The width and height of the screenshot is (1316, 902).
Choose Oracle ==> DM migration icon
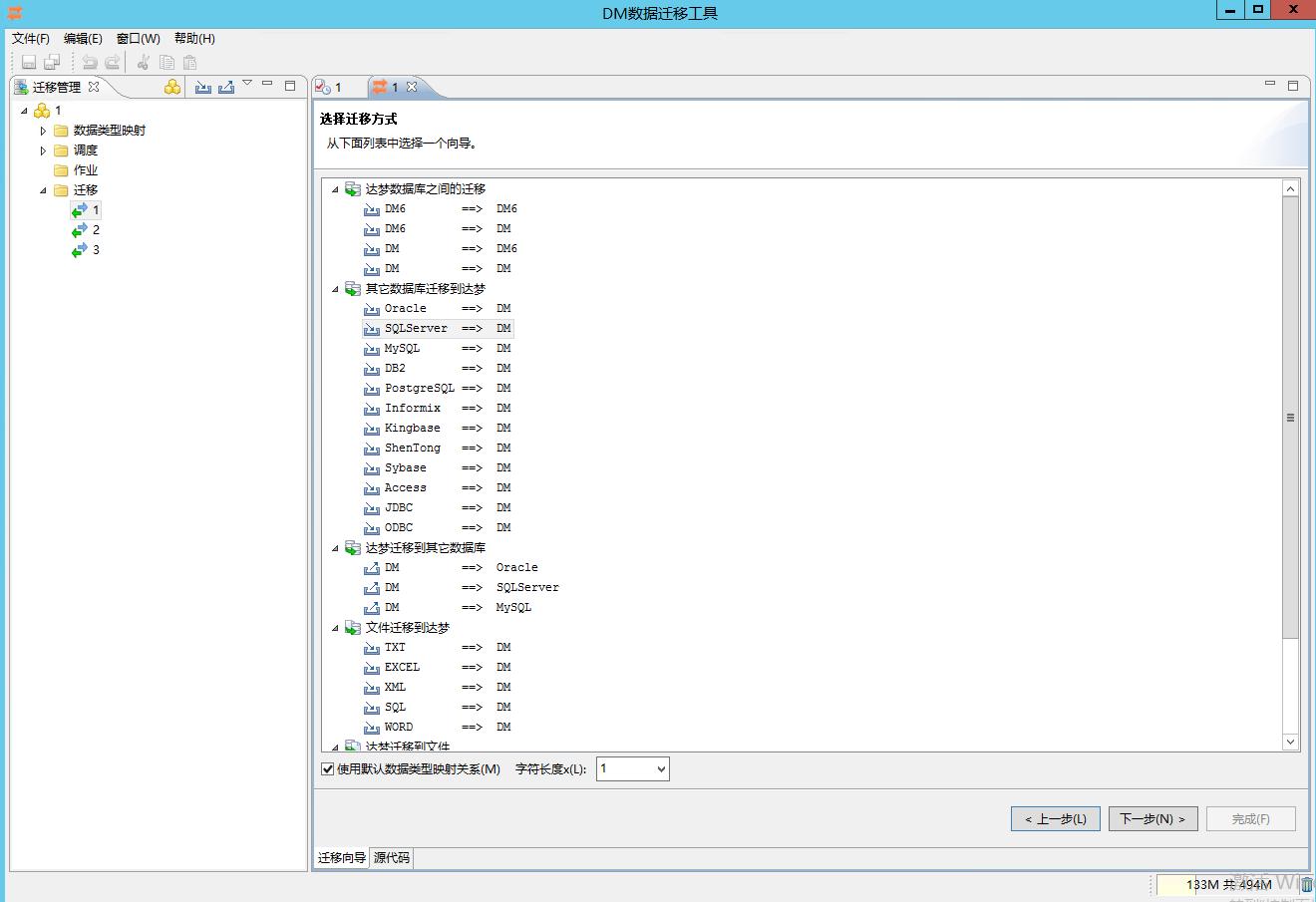372,308
